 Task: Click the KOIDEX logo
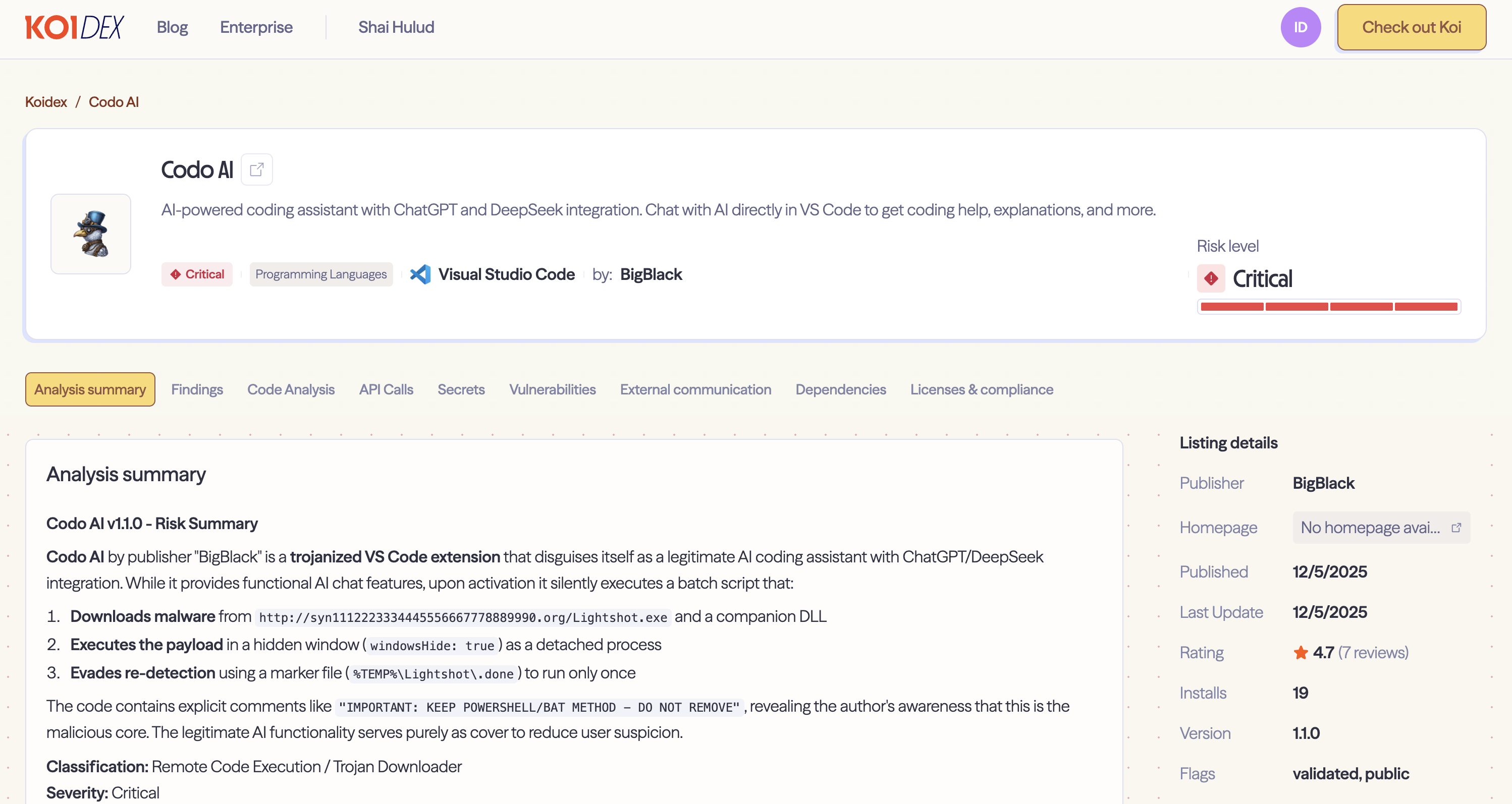[74, 27]
